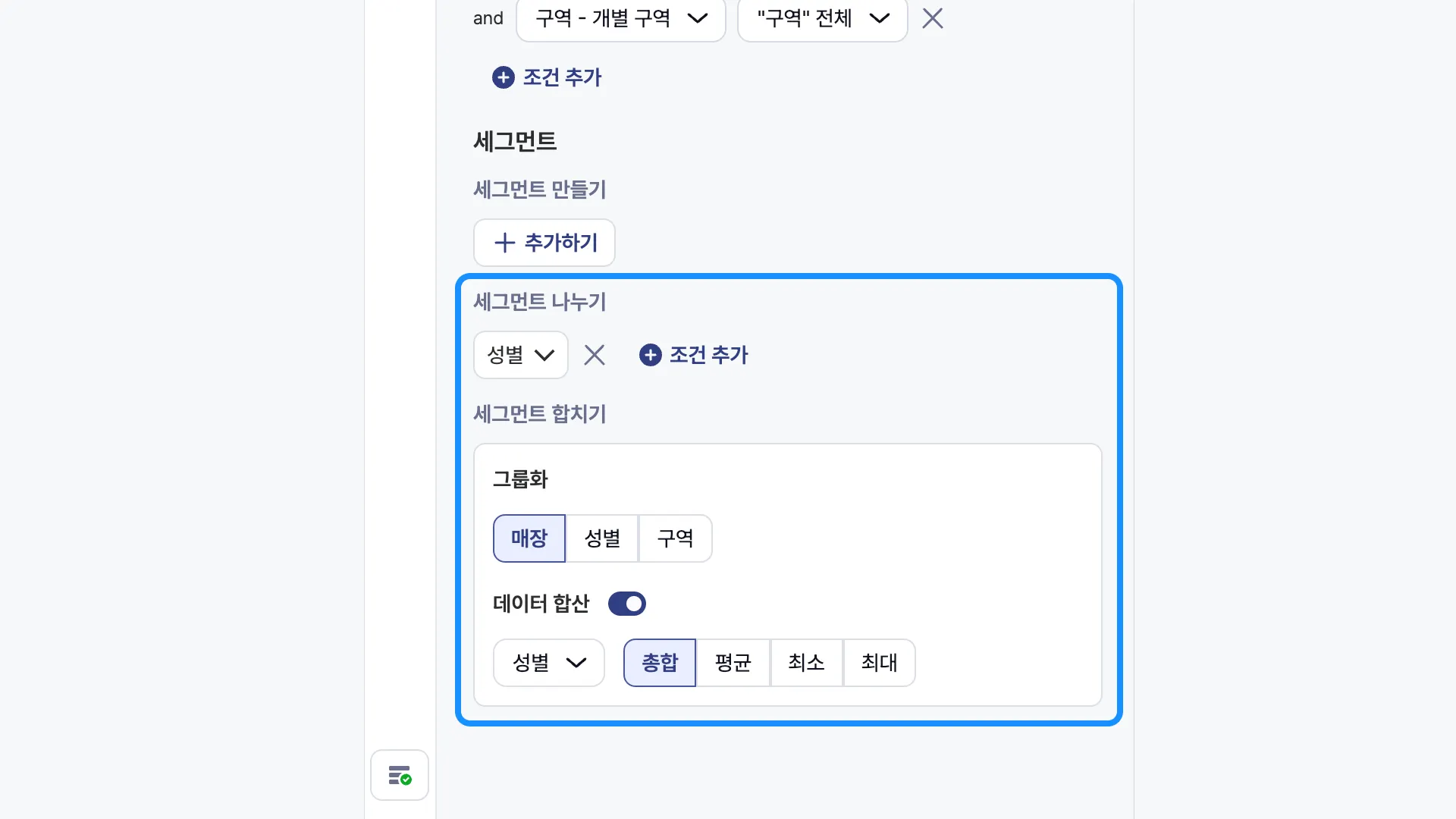The width and height of the screenshot is (1456, 819).
Task: Click plus icon beside 조건 추가 in 세그먼트 나누기
Action: pyautogui.click(x=651, y=355)
